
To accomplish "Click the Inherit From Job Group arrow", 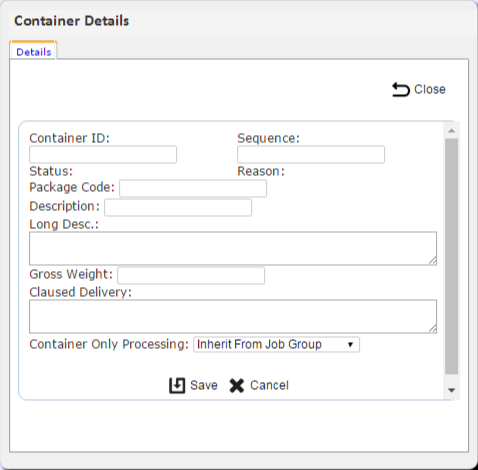I will coord(350,345).
